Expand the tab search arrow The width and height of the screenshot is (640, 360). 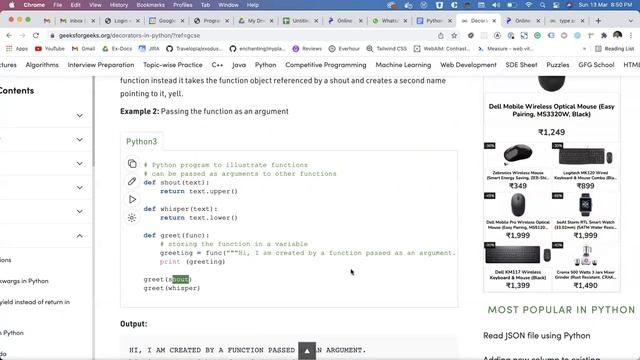coord(631,20)
